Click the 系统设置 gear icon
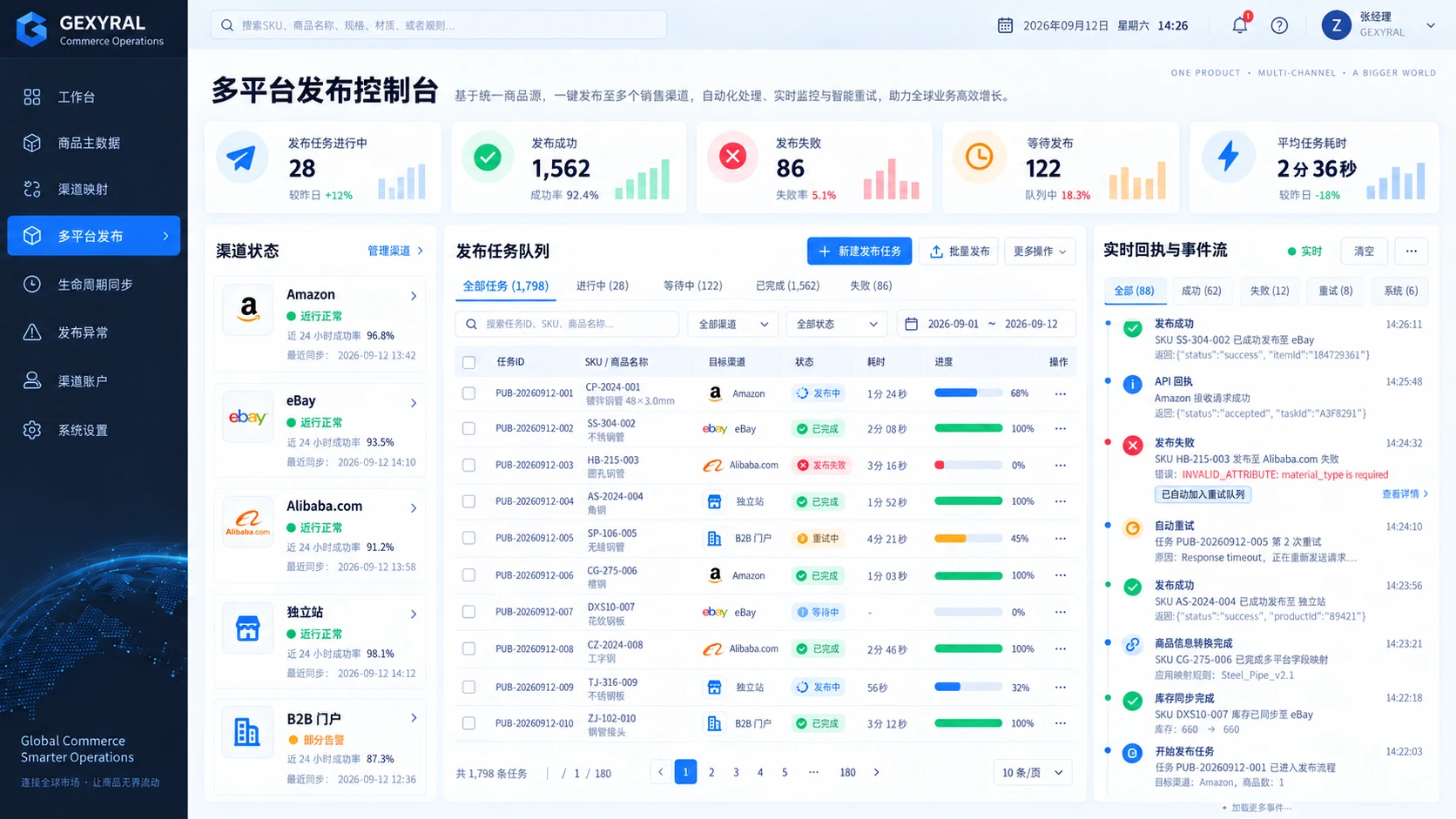This screenshot has width=1456, height=819. (x=32, y=430)
